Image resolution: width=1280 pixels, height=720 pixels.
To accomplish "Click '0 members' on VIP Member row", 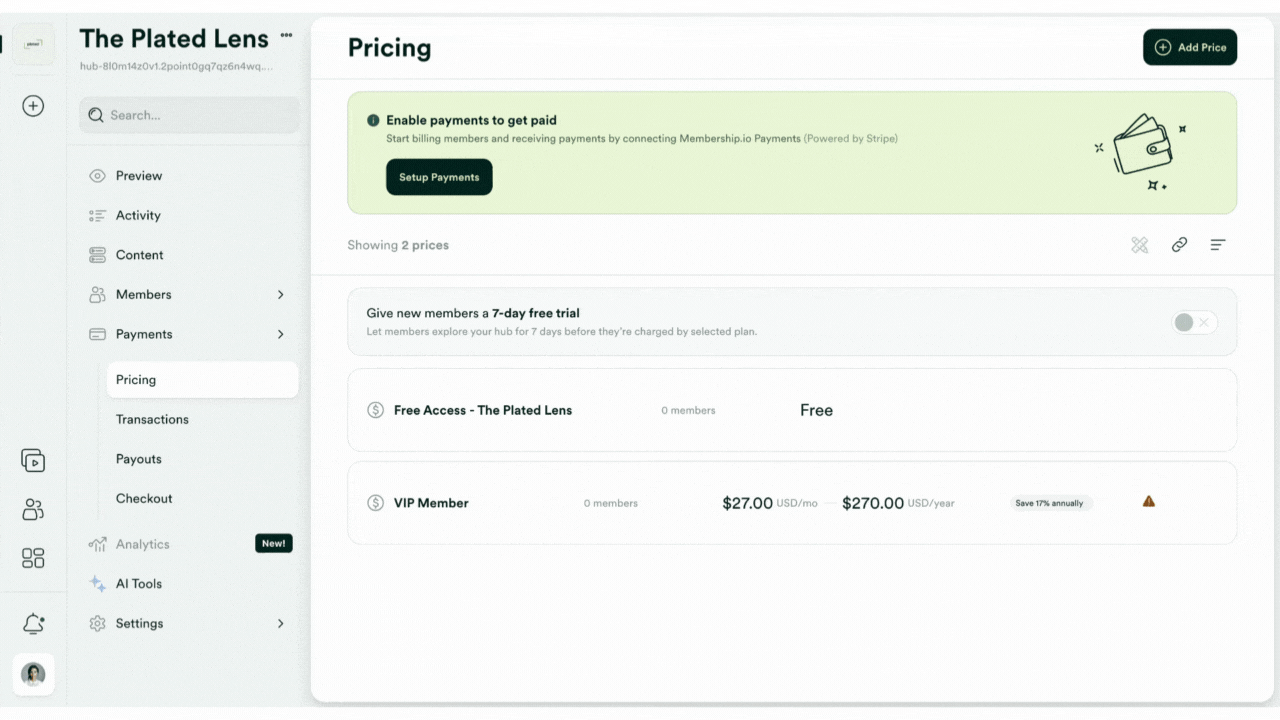I will pos(611,503).
